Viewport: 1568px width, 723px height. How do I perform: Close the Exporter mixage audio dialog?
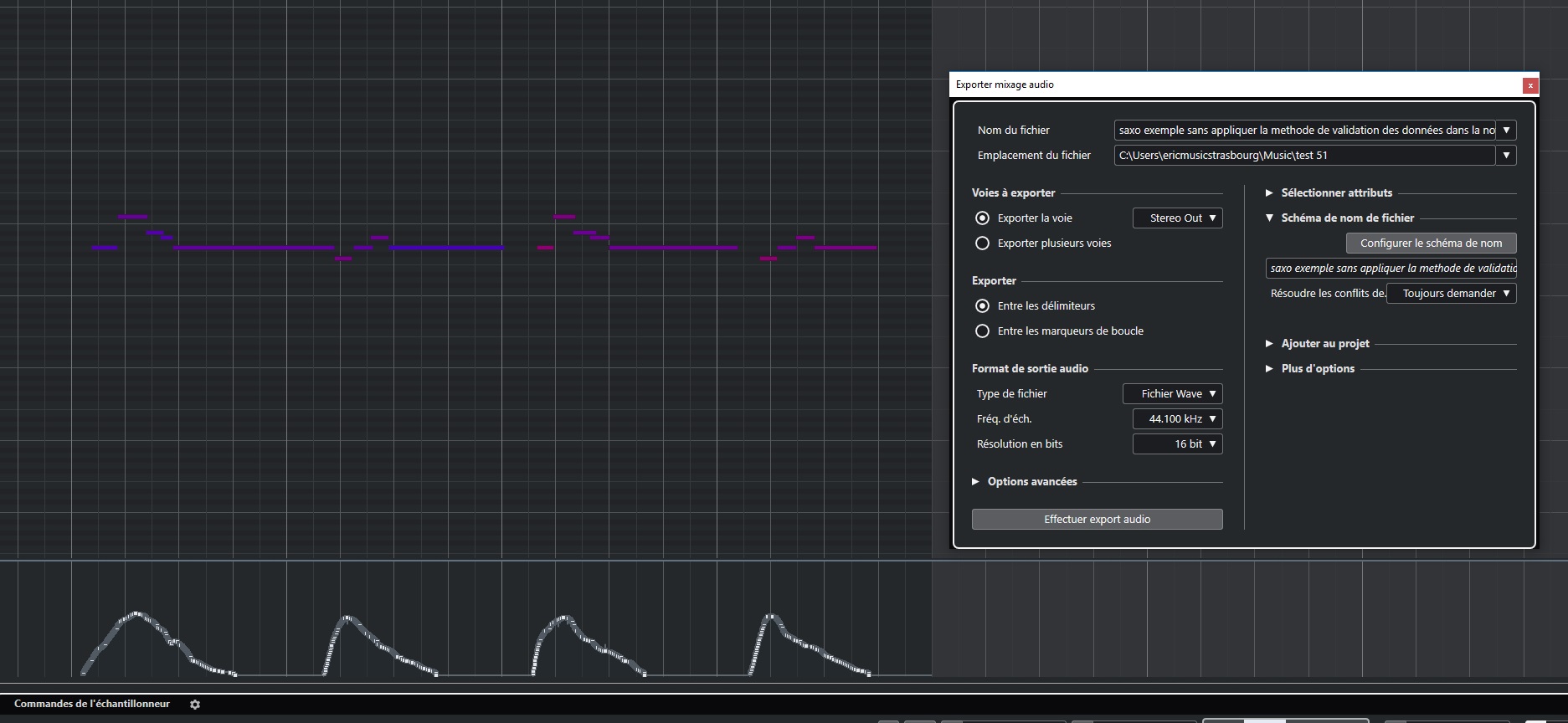(x=1529, y=85)
